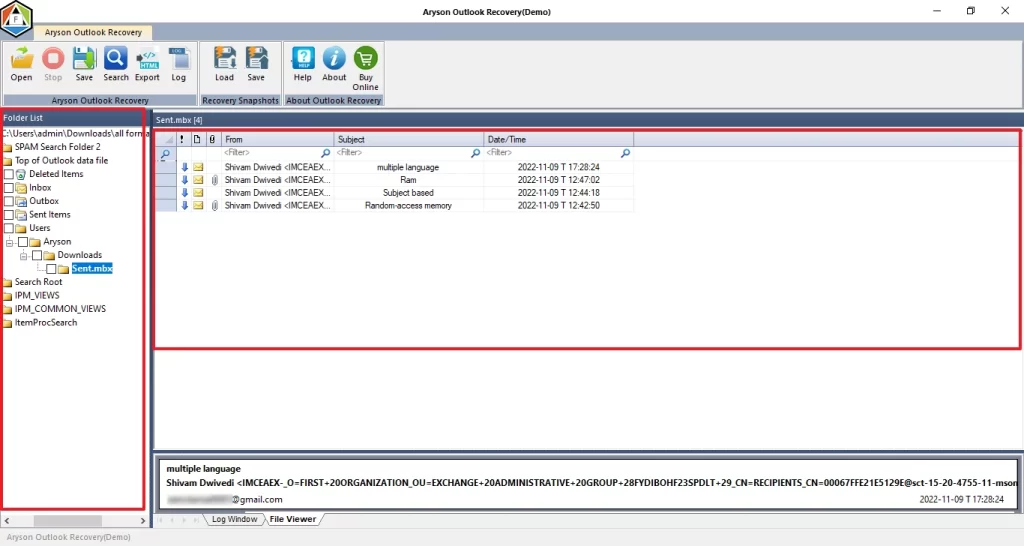The width and height of the screenshot is (1024, 546).
Task: Select the Aryson Outlook Recovery ribbon tab
Action: (x=93, y=32)
